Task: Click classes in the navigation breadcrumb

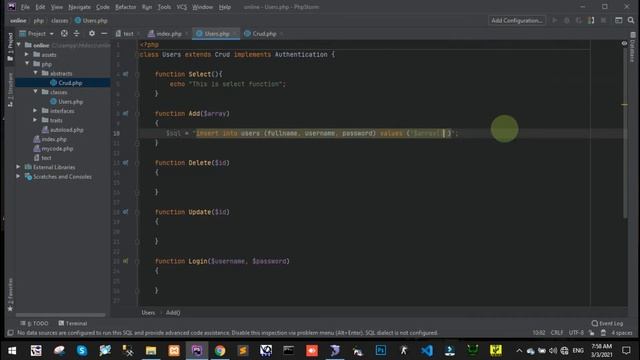Action: (60, 20)
